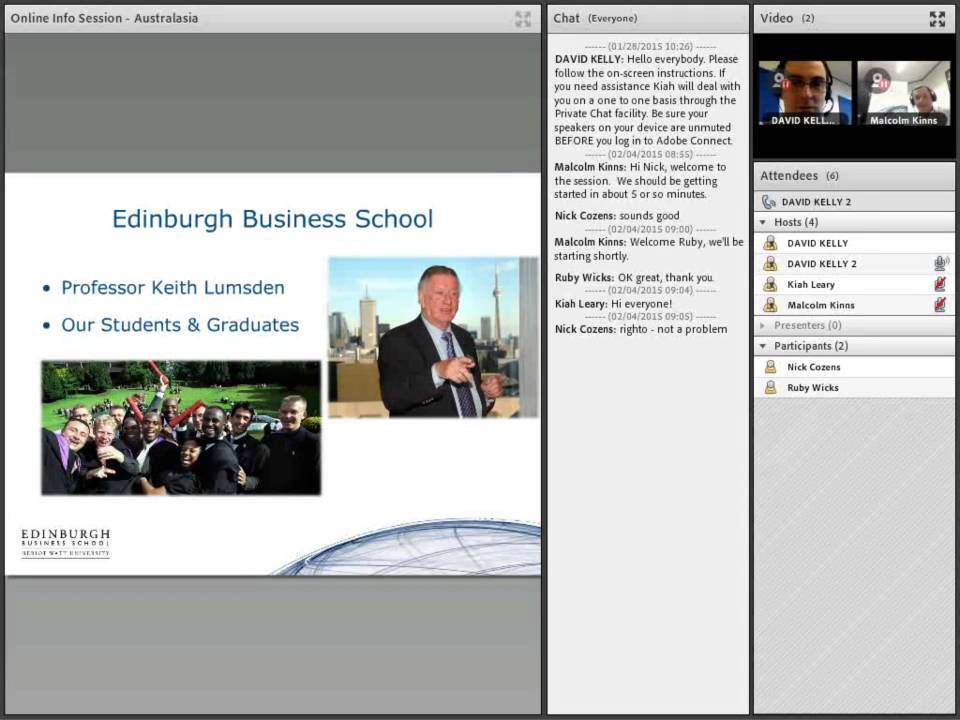Click the Online Info Session - Australasia title
This screenshot has width=960, height=720.
click(x=104, y=18)
